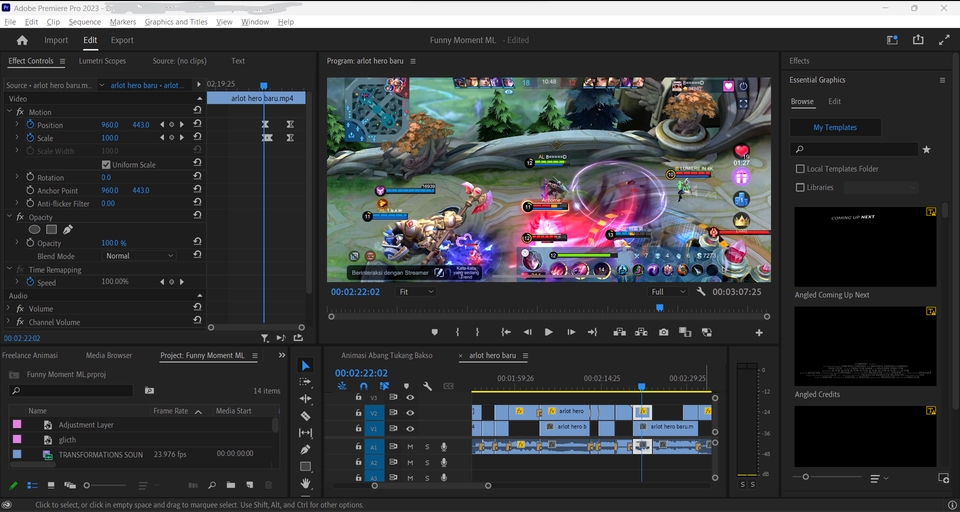Open Animasi Abang Tukang Bakso sequence tab
960x512 pixels.
point(386,355)
